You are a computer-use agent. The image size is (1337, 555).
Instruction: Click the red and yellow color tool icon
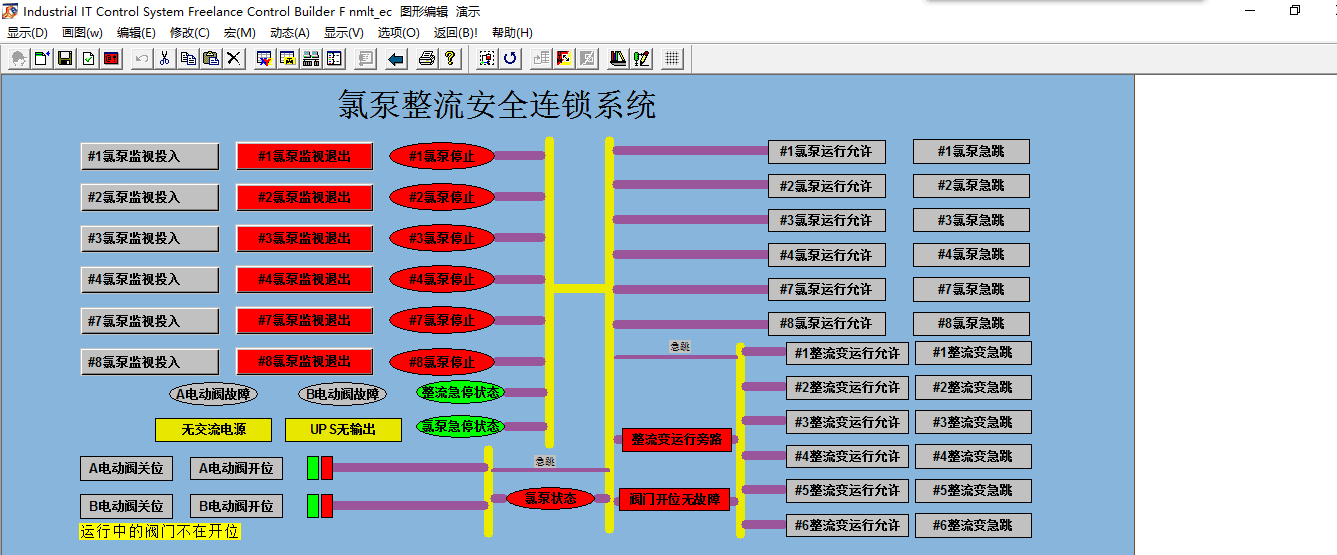pos(564,59)
